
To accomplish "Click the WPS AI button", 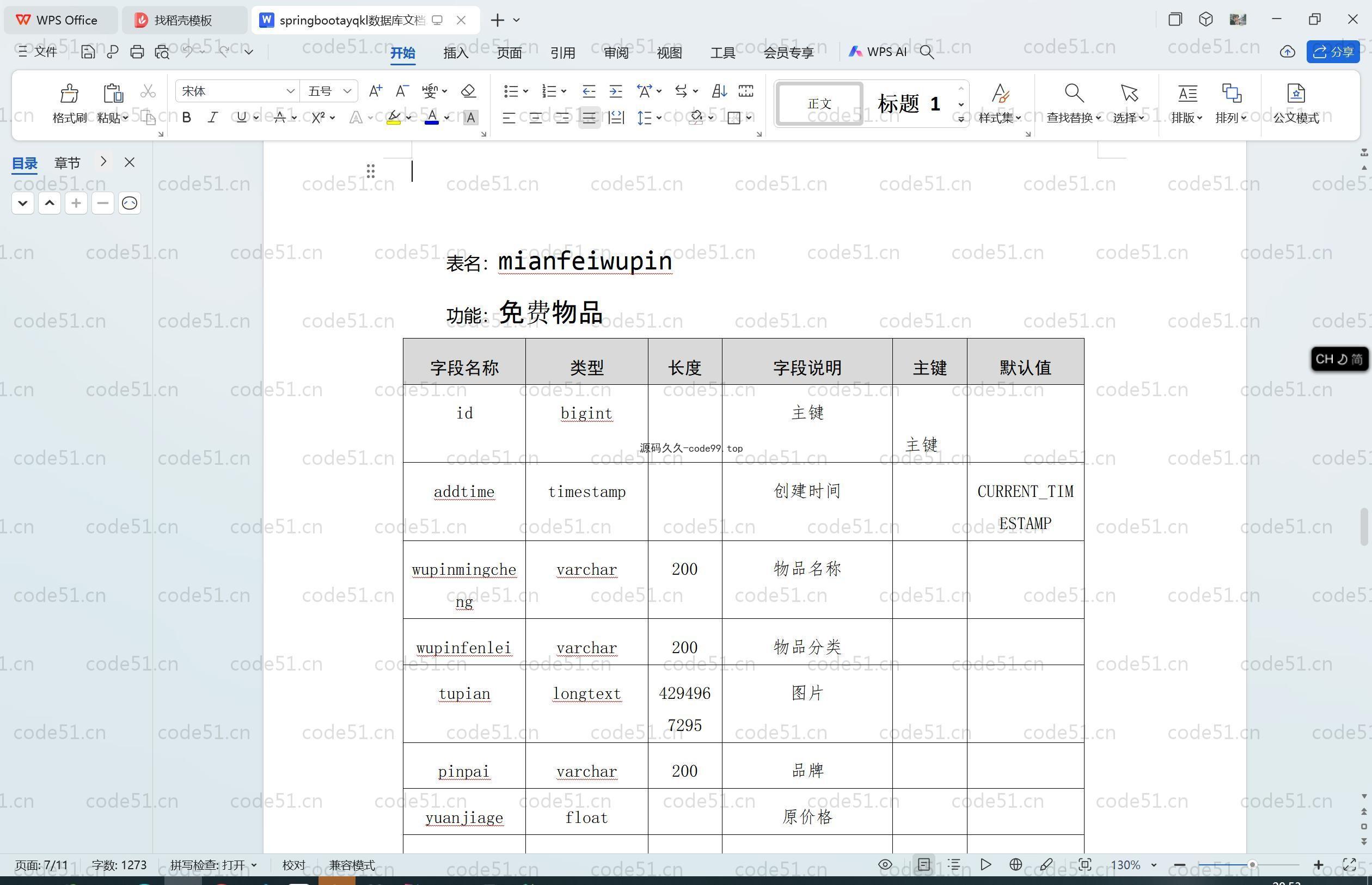I will (x=878, y=52).
